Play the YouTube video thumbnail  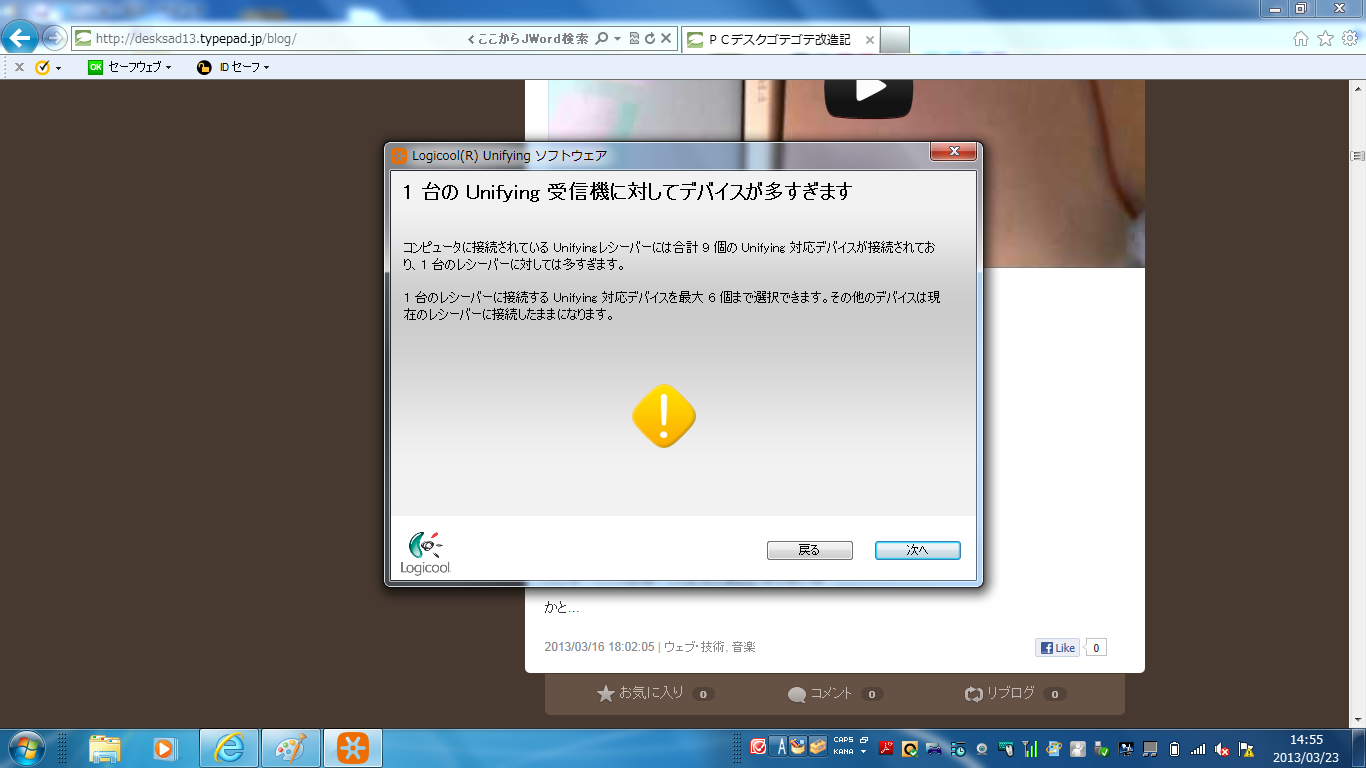point(869,90)
